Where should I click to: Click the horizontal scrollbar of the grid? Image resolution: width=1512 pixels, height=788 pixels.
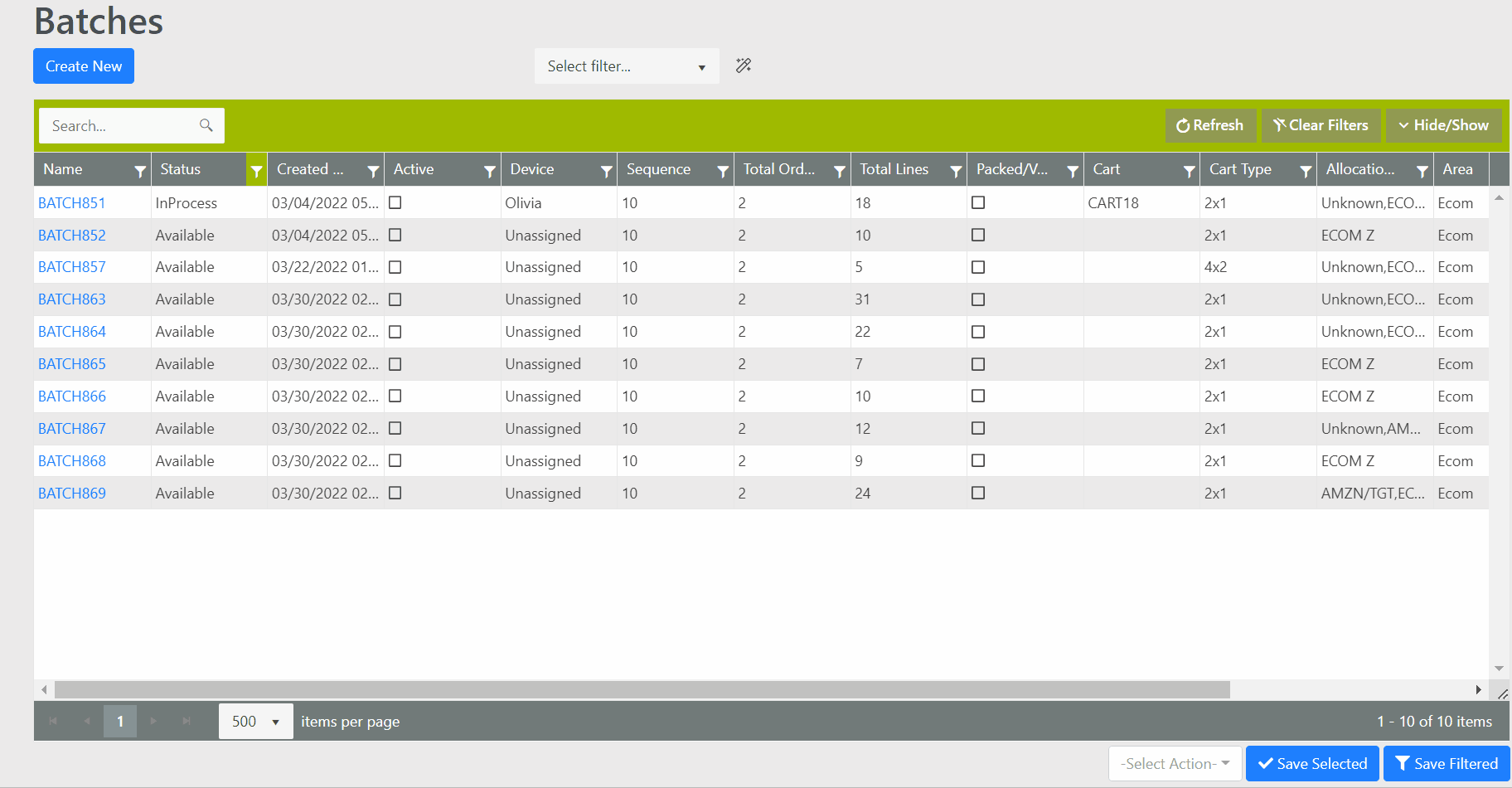tap(642, 690)
